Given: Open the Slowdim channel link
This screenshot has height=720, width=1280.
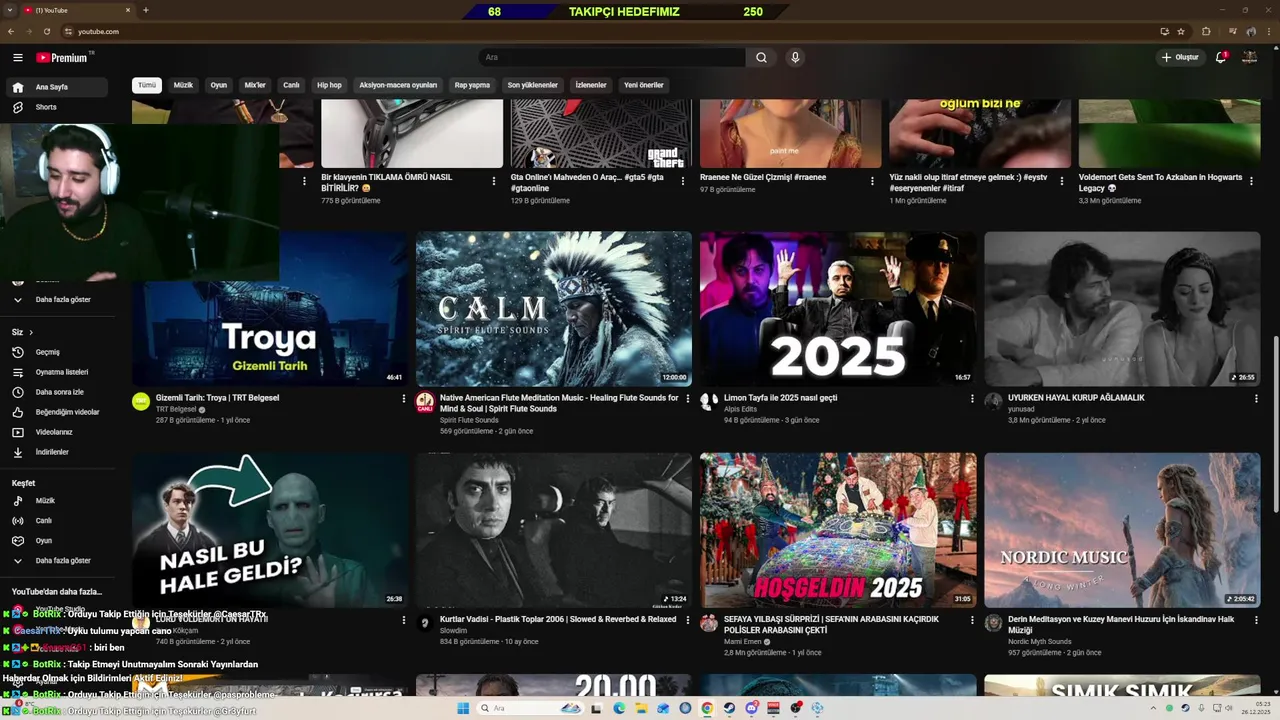Looking at the screenshot, I should 454,631.
